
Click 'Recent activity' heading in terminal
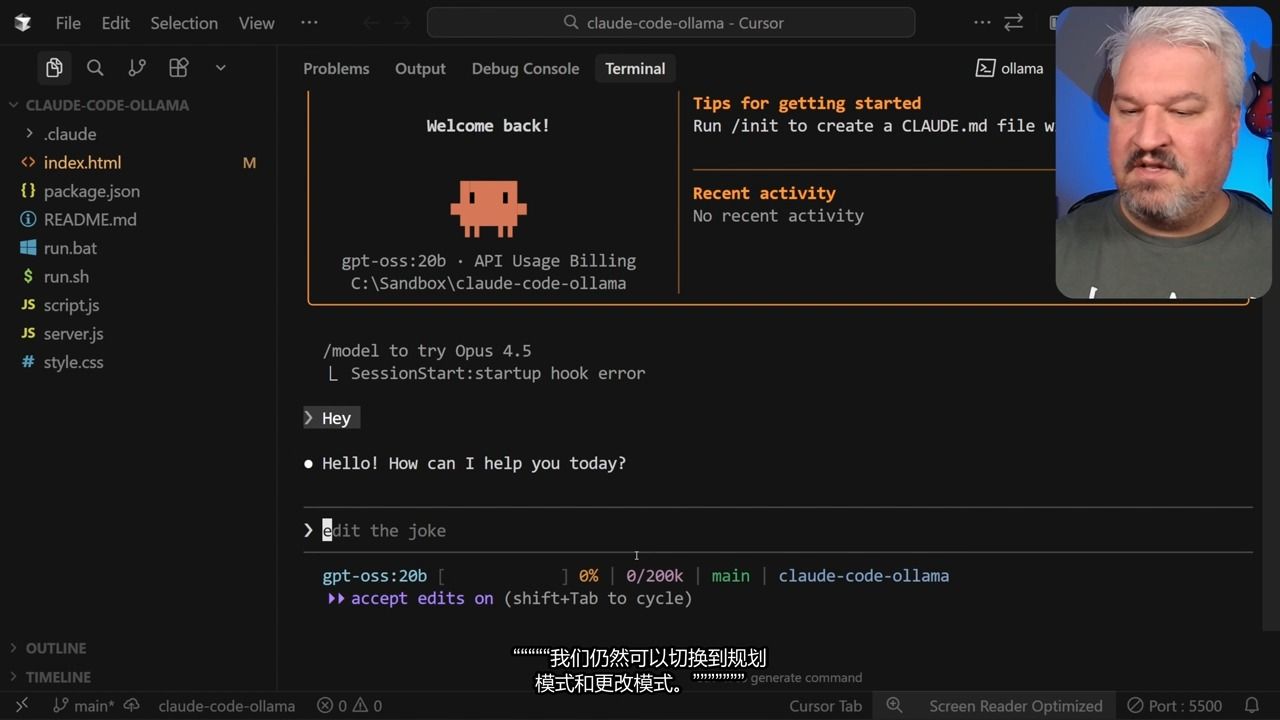pos(764,193)
